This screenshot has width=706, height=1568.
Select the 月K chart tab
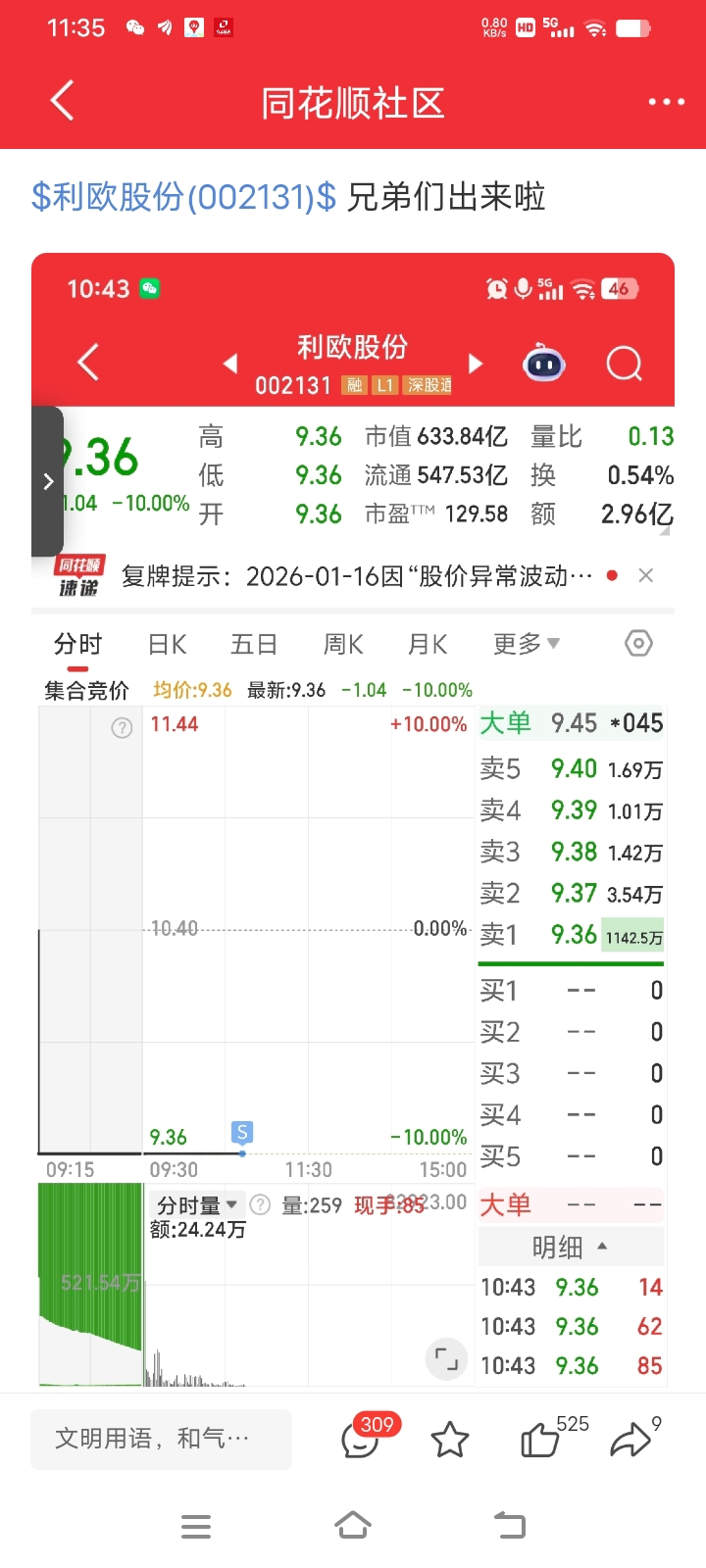(428, 644)
